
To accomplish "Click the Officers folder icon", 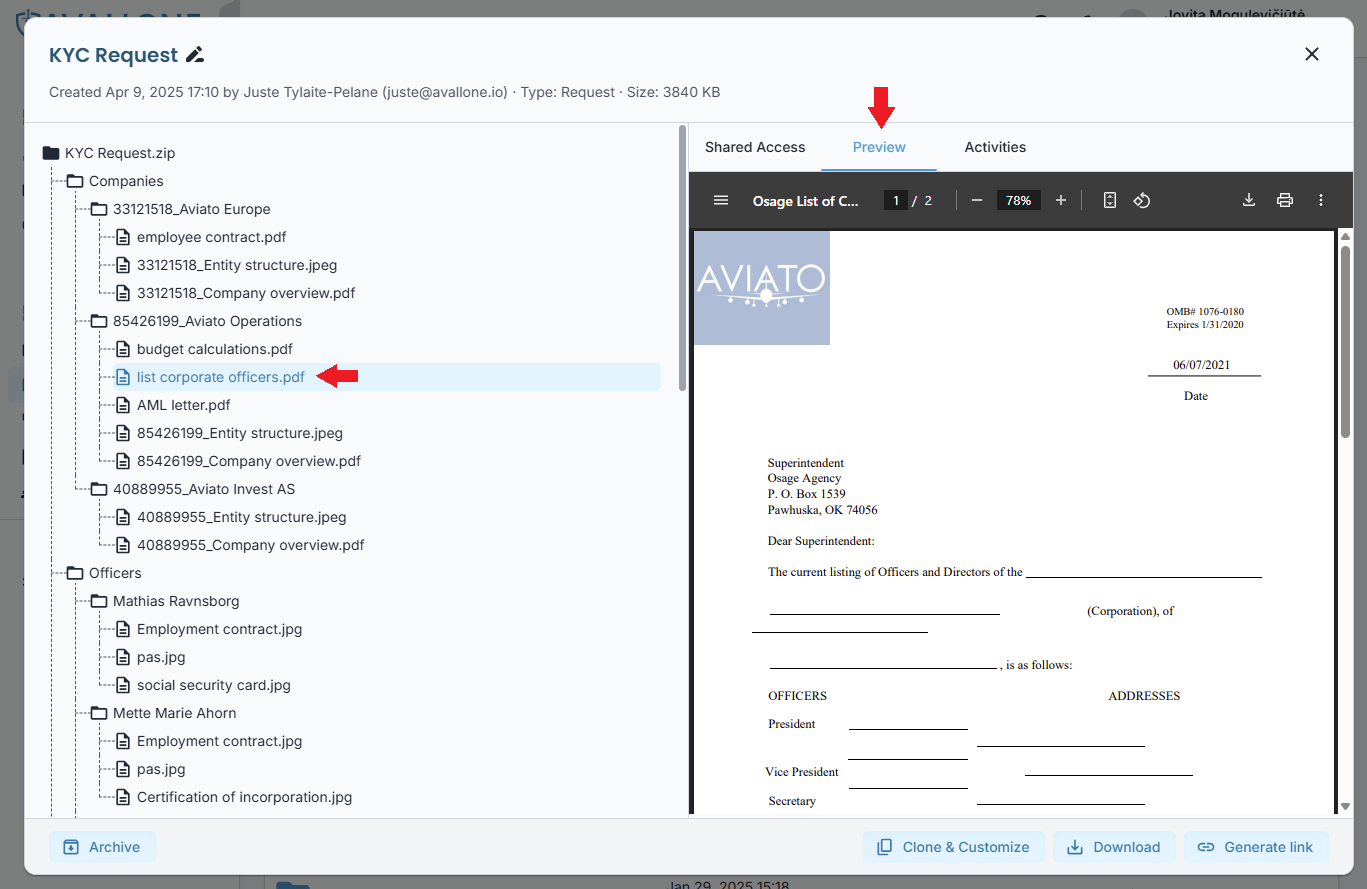I will [x=75, y=573].
